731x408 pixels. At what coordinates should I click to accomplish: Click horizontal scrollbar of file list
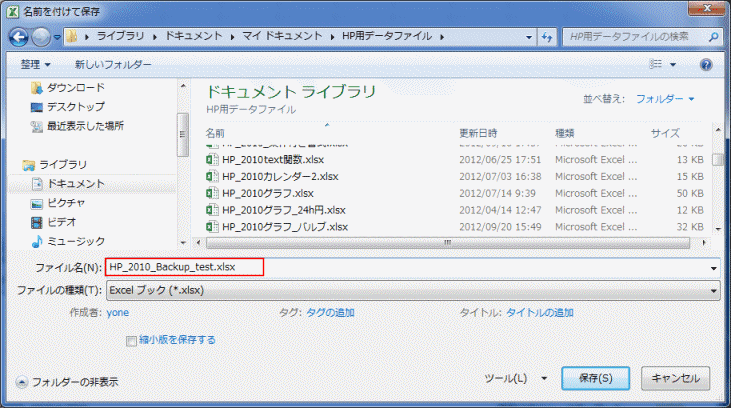tap(448, 242)
